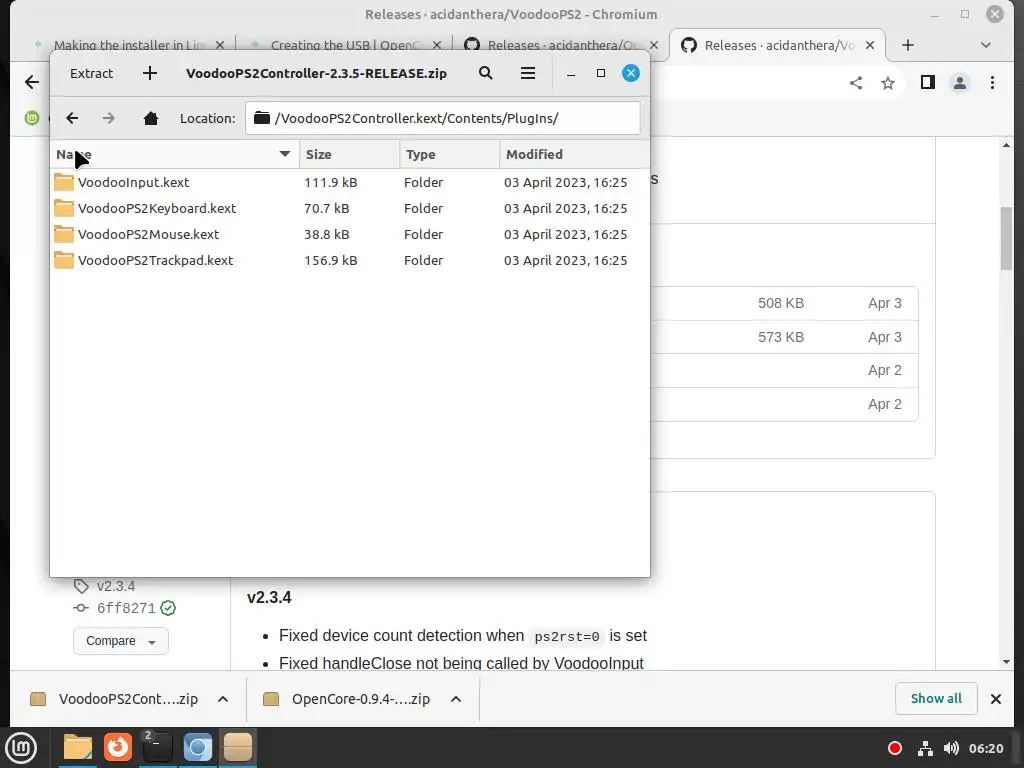
Task: Sort archive list by Modified column
Action: point(574,154)
